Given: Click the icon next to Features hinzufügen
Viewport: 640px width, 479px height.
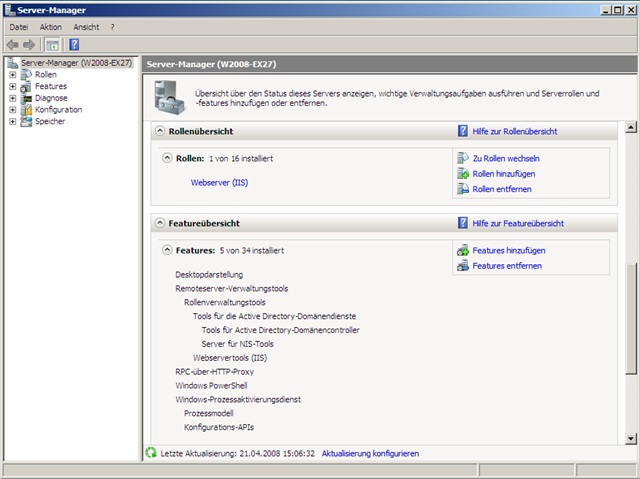Looking at the screenshot, I should coord(463,250).
